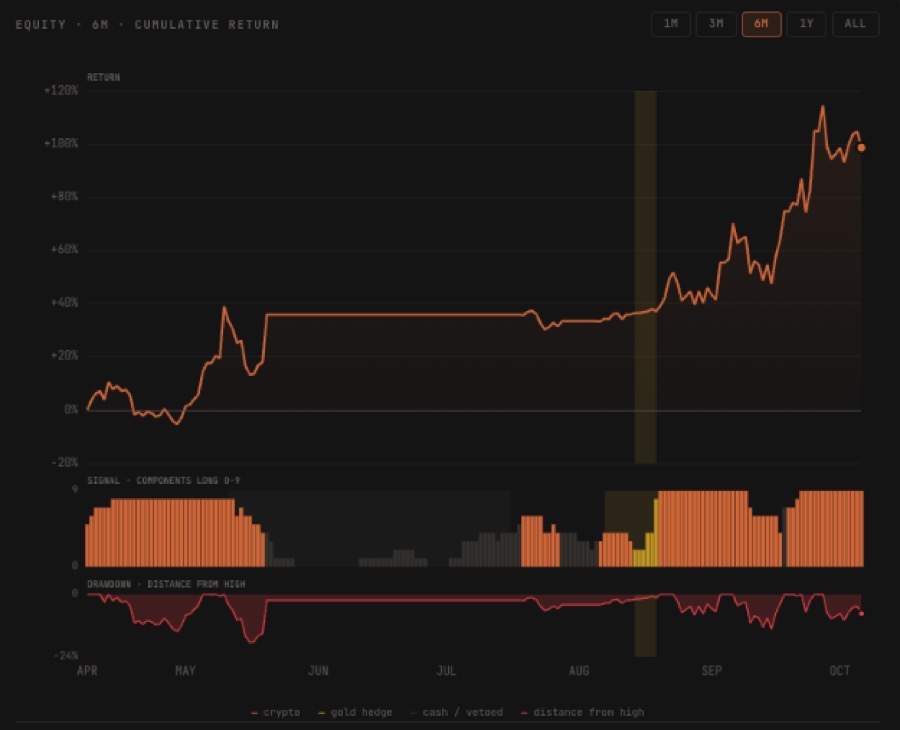Screen dimensions: 900x730
Task: Click the +80% axis label
Action: [x=64, y=196]
